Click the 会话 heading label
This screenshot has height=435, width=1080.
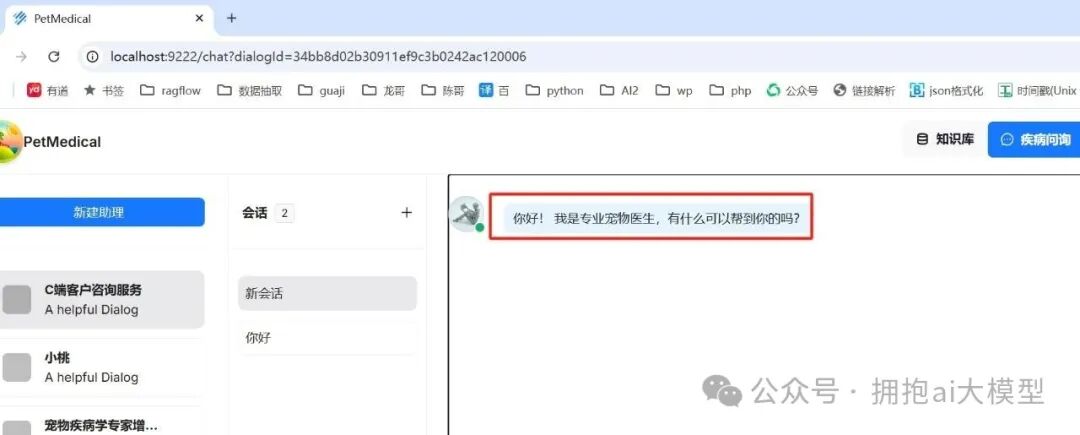254,213
